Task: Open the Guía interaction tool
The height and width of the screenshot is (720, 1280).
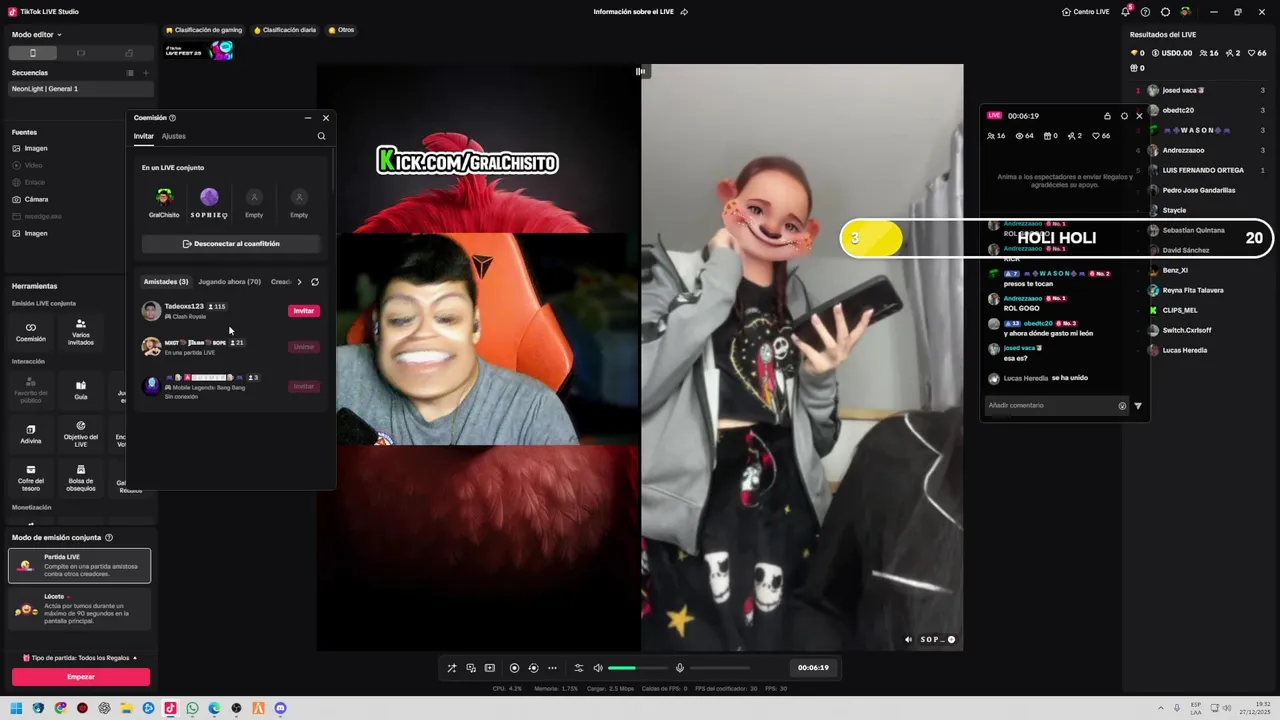Action: click(81, 390)
